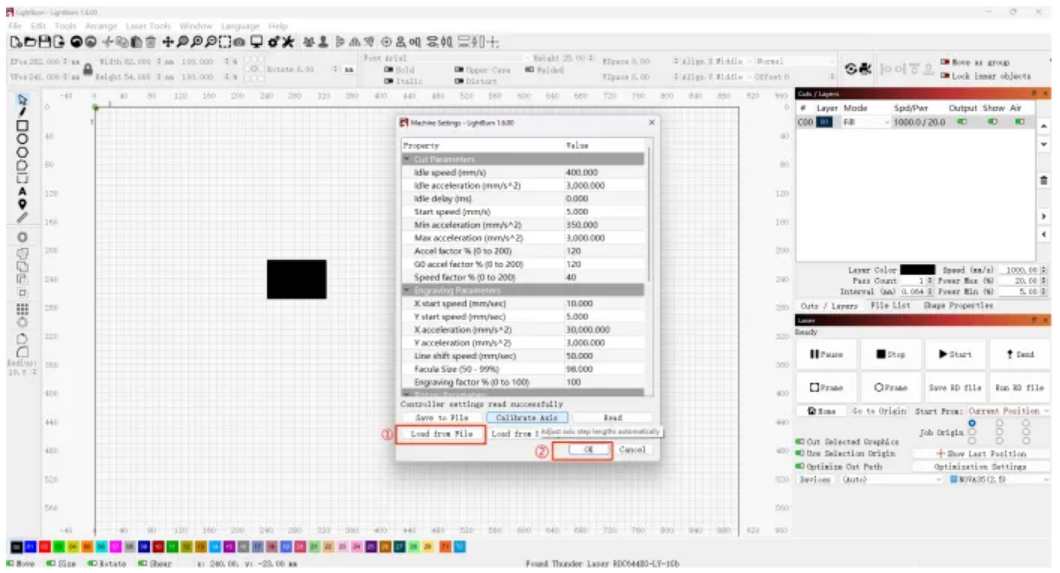The width and height of the screenshot is (1060, 573).
Task: Click the lock aspect ratio padlock
Action: (87, 69)
